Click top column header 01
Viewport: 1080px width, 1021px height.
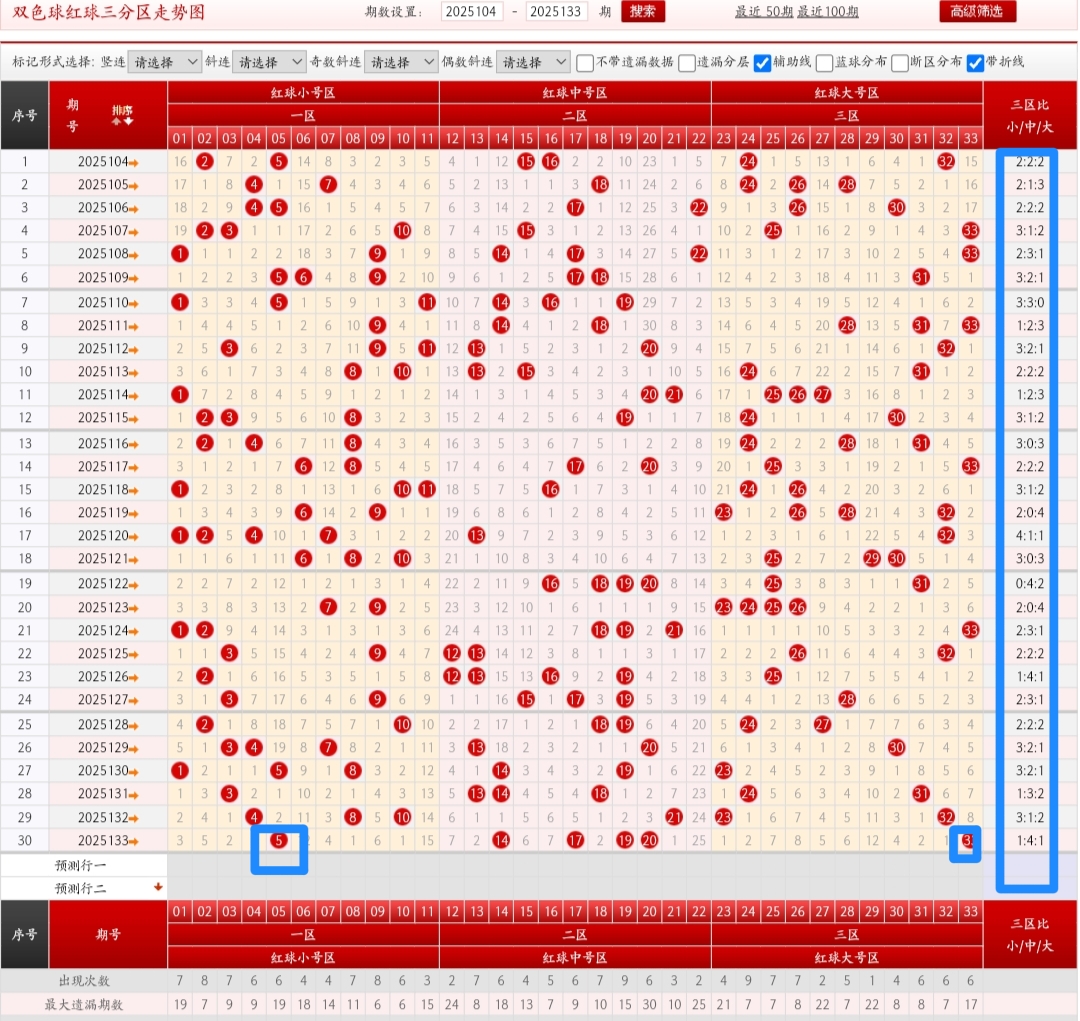pyautogui.click(x=180, y=138)
